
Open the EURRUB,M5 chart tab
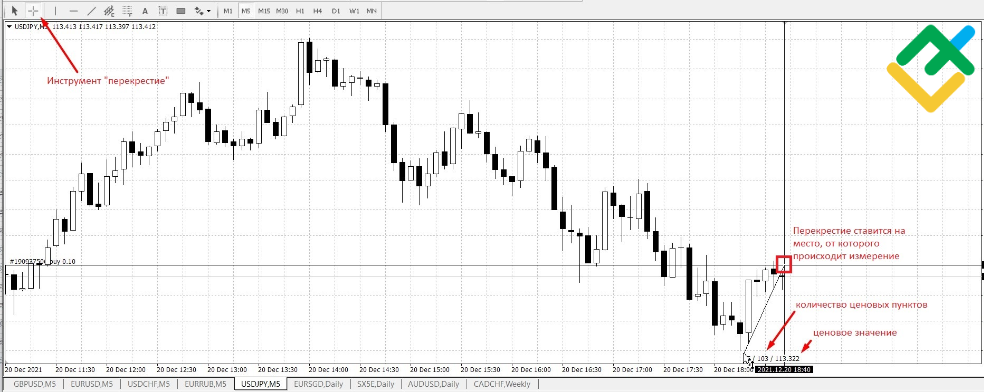206,384
